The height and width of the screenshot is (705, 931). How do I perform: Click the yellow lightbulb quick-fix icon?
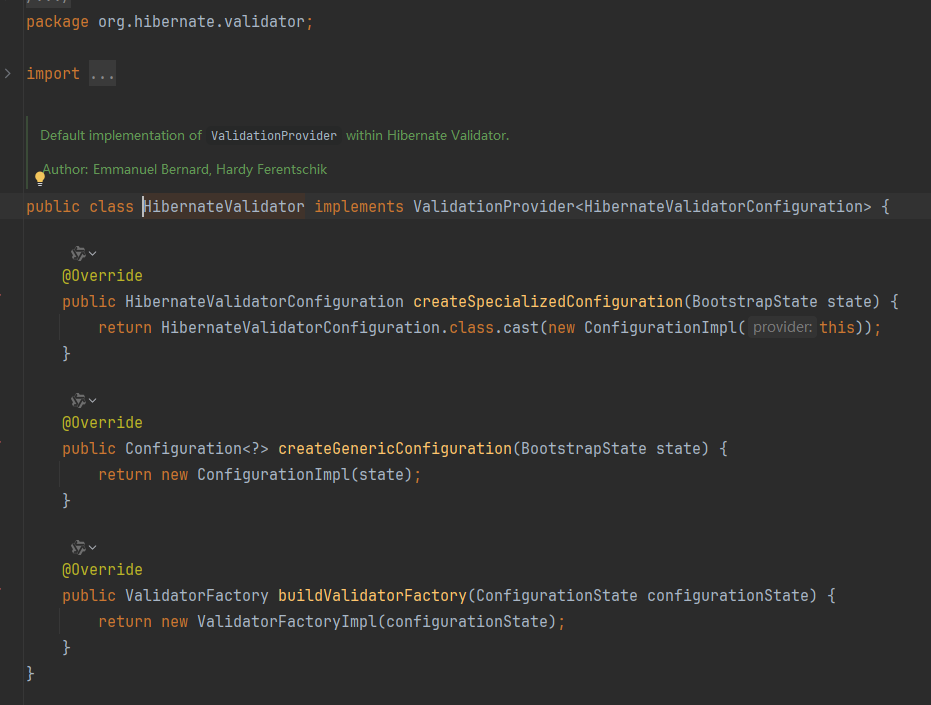[x=40, y=178]
